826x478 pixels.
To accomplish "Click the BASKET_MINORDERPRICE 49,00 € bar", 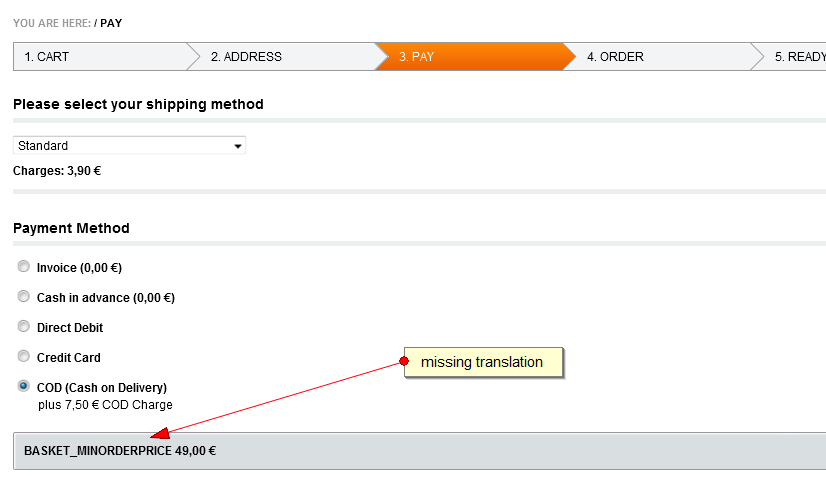I will coord(420,451).
